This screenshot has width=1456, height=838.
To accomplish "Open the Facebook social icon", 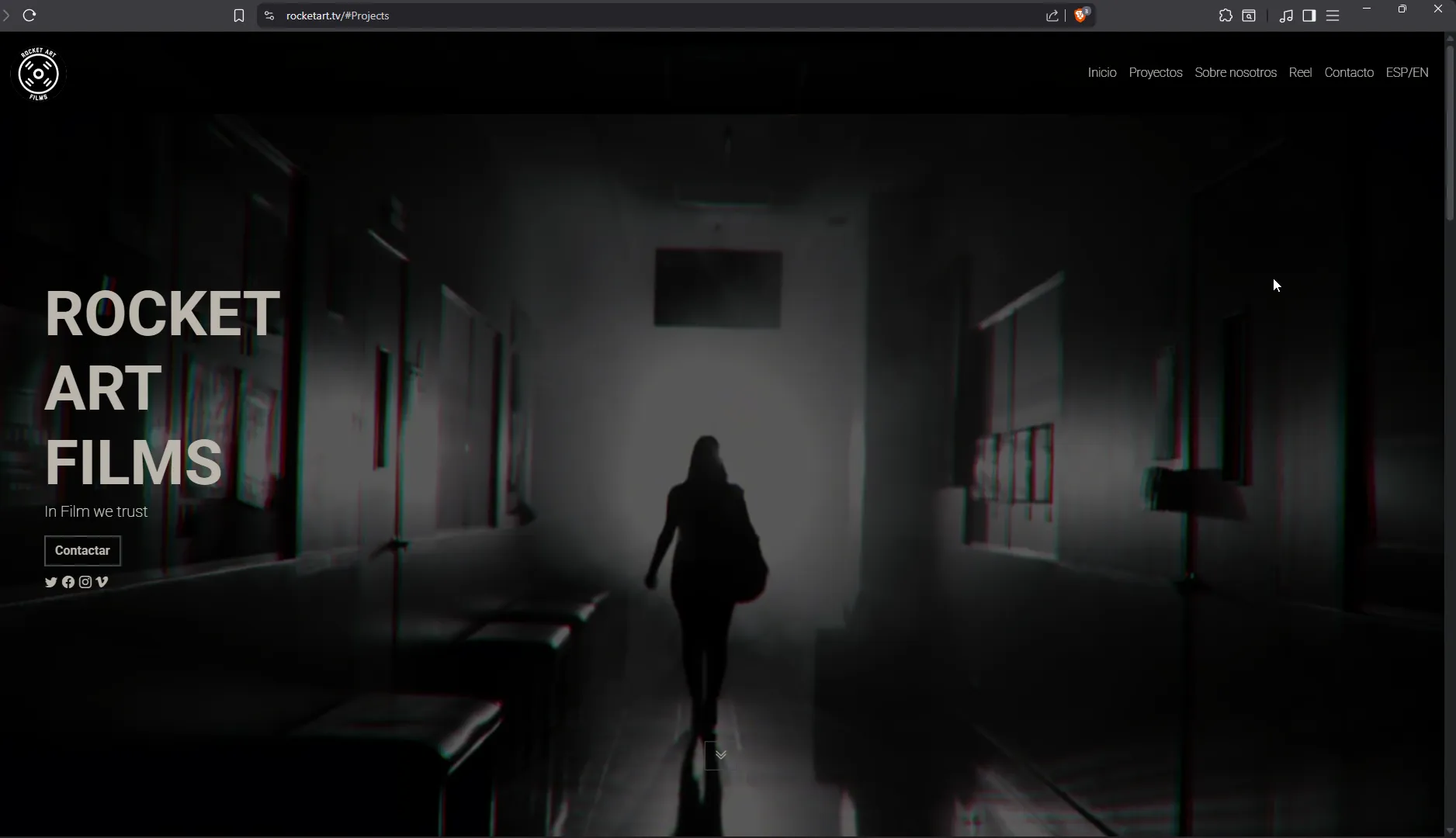I will click(68, 583).
